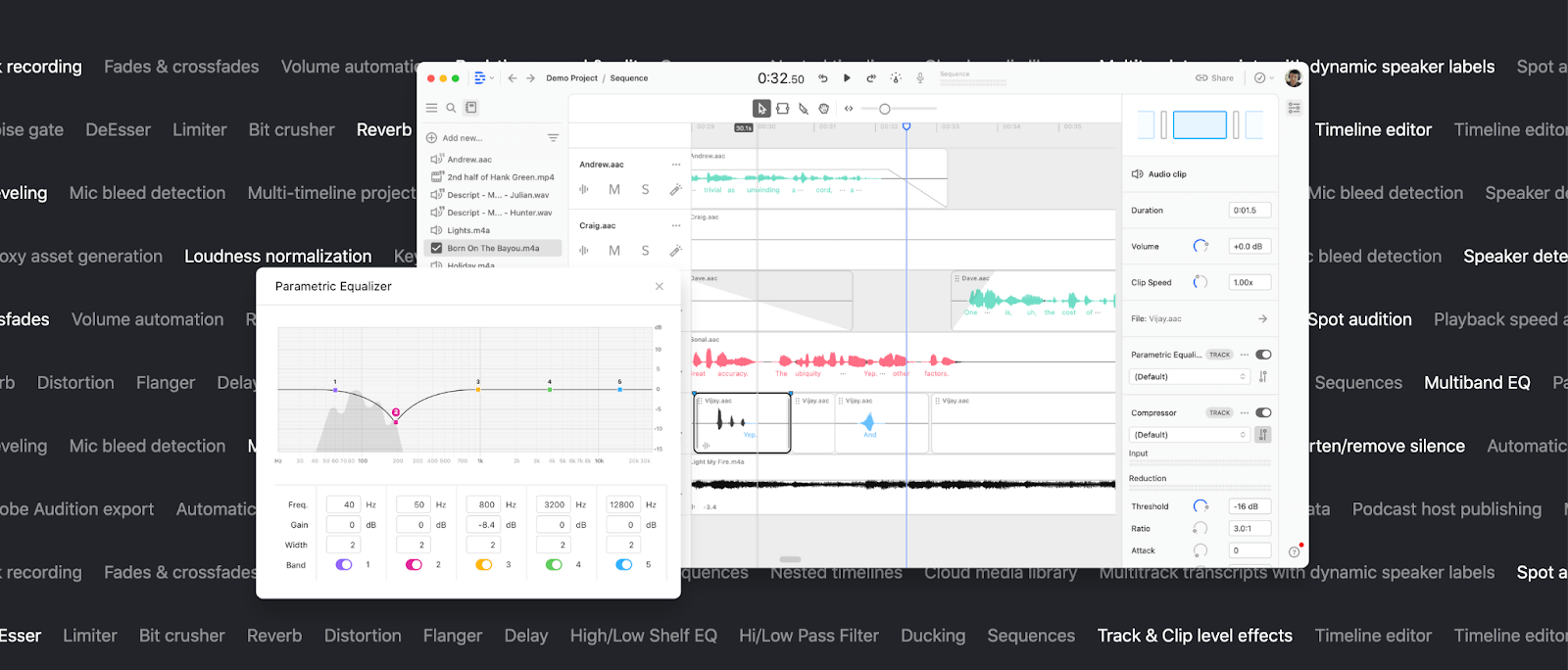Click Andrew.aac track waveform icon

click(x=584, y=190)
